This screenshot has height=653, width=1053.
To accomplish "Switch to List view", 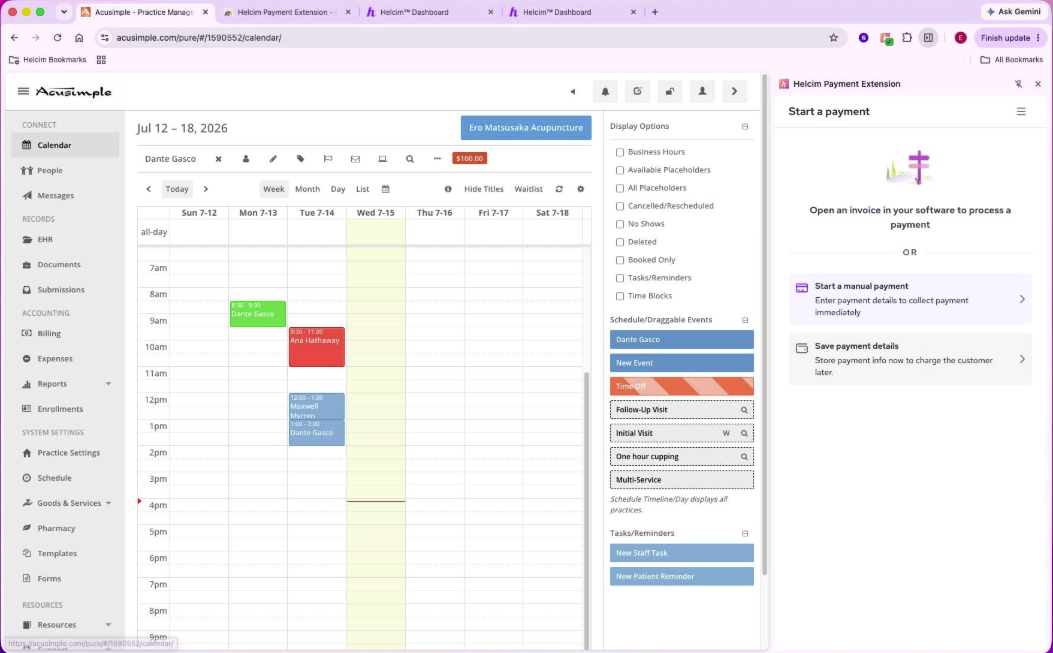I will point(363,189).
